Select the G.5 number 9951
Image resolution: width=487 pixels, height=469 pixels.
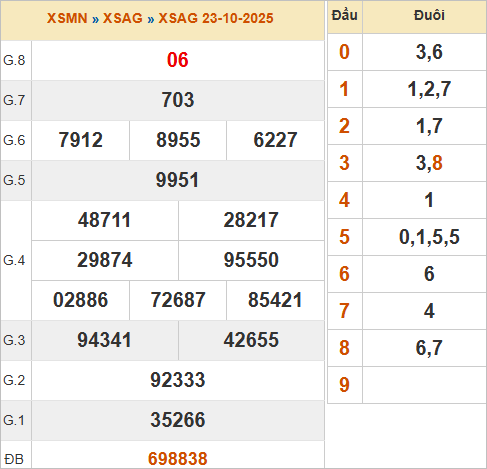click(177, 180)
